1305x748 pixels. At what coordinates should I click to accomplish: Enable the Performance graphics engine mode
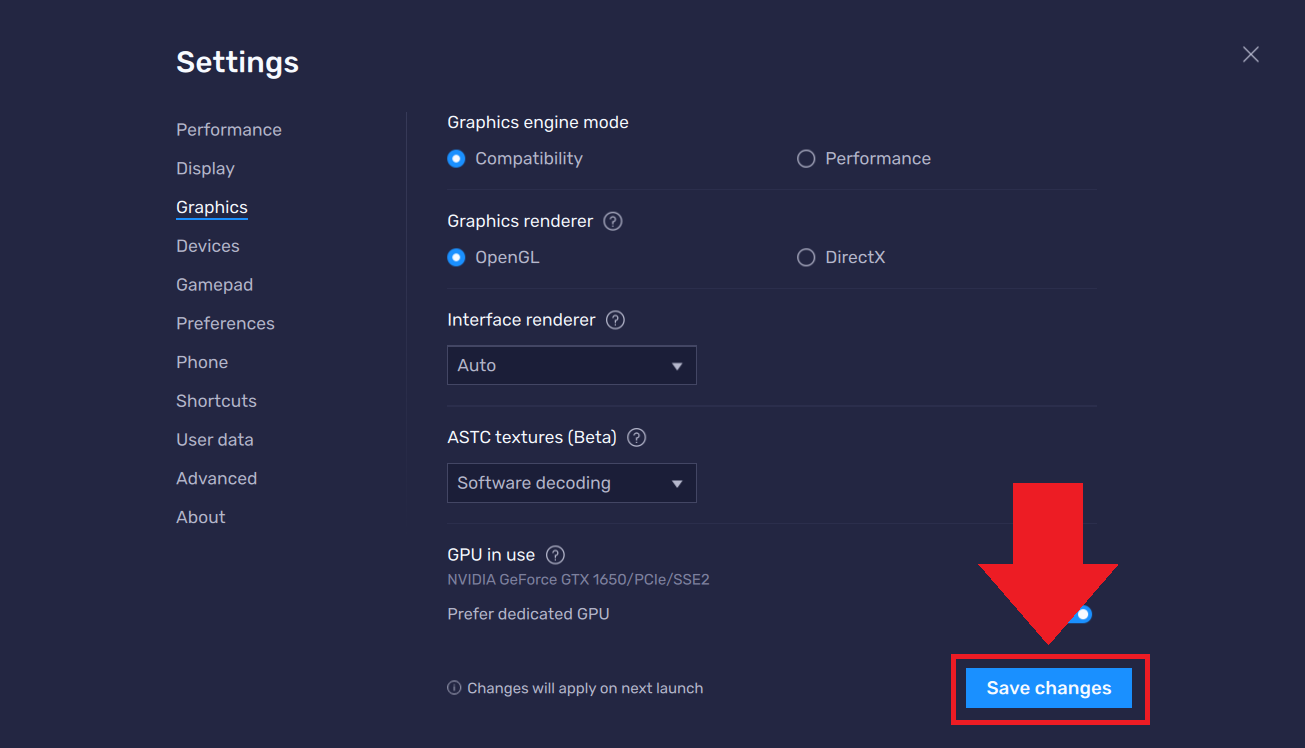coord(806,158)
